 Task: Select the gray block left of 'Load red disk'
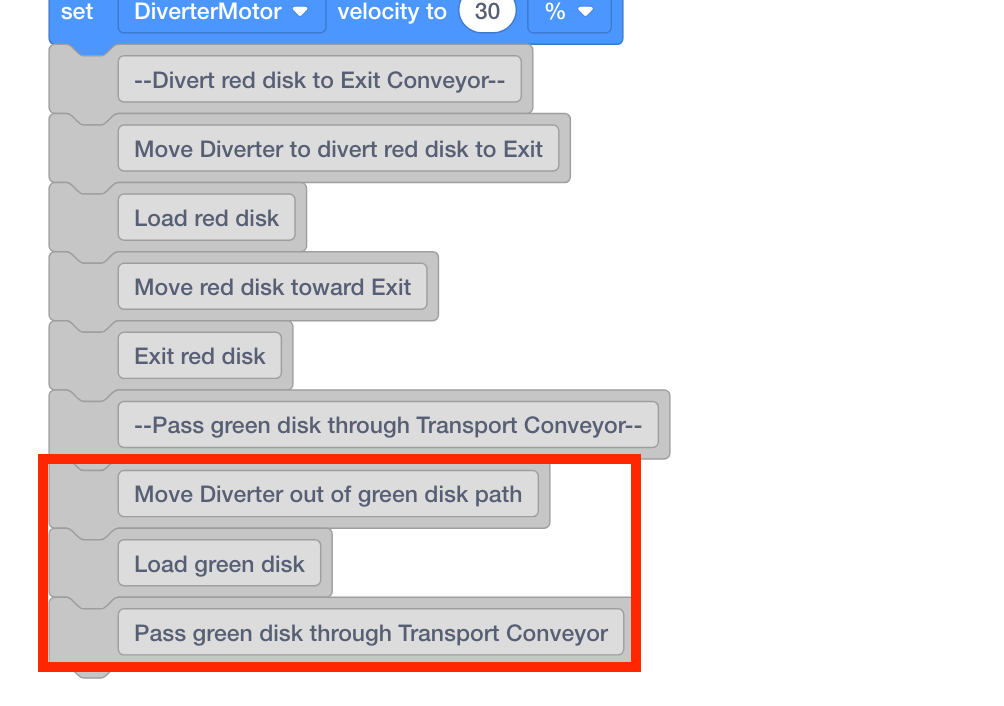tap(82, 219)
